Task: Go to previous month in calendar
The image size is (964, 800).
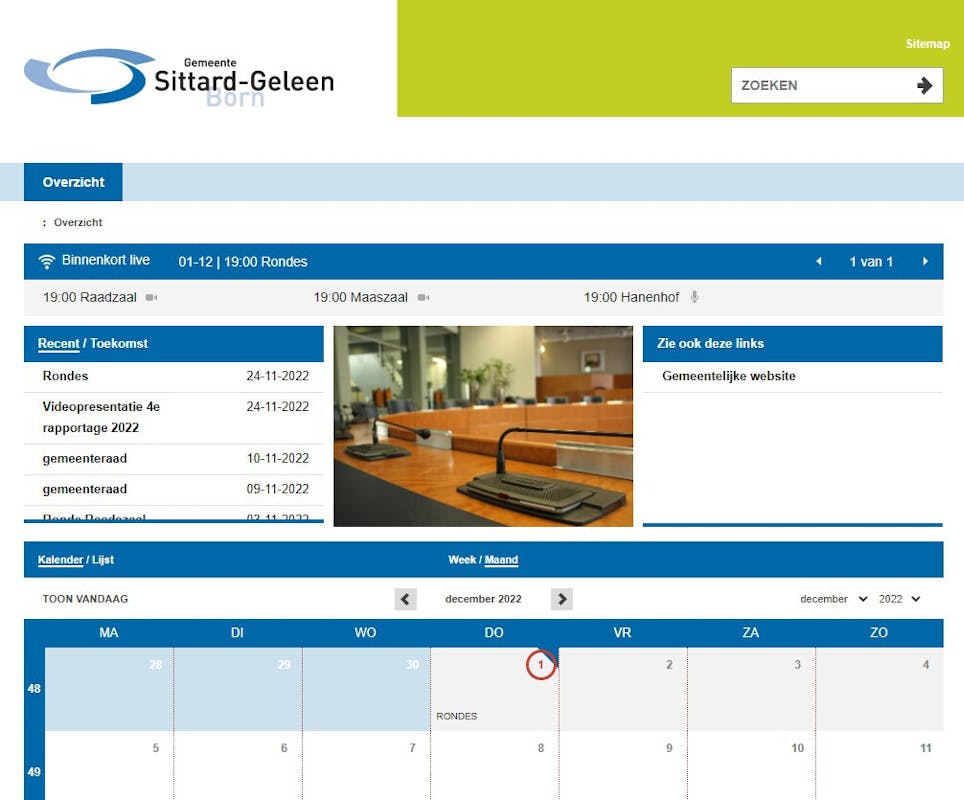Action: pos(405,599)
